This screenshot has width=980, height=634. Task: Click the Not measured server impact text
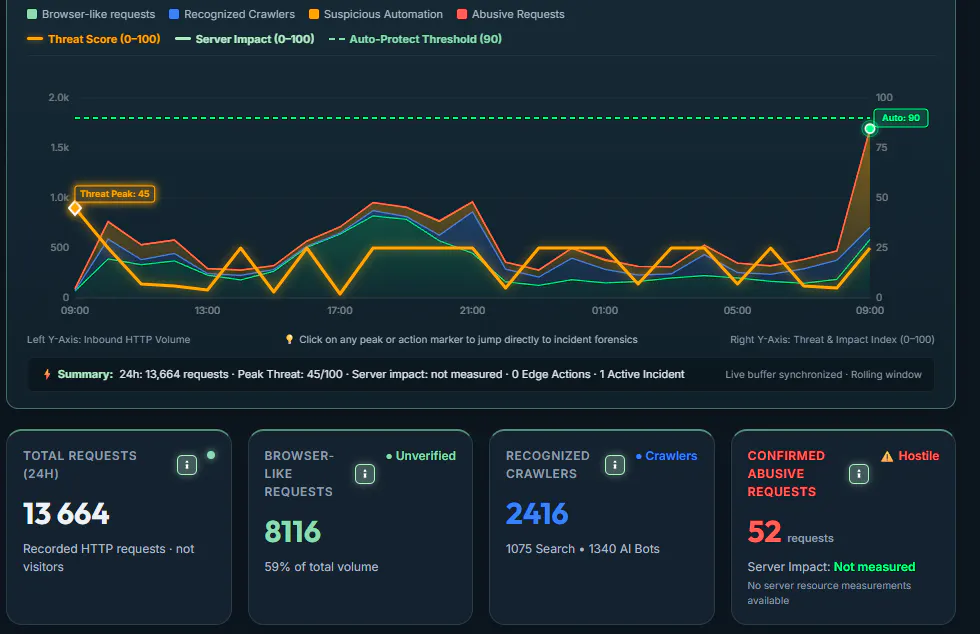[874, 567]
